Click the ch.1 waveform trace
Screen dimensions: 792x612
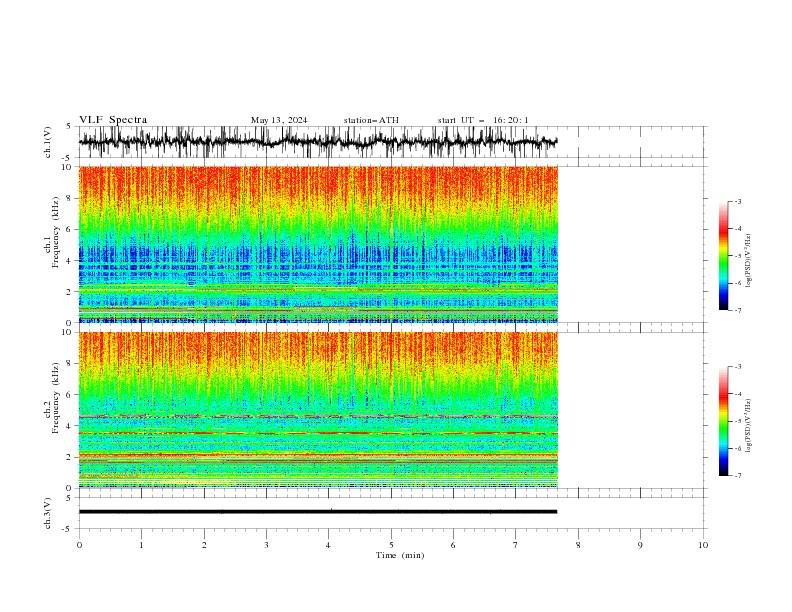318,142
